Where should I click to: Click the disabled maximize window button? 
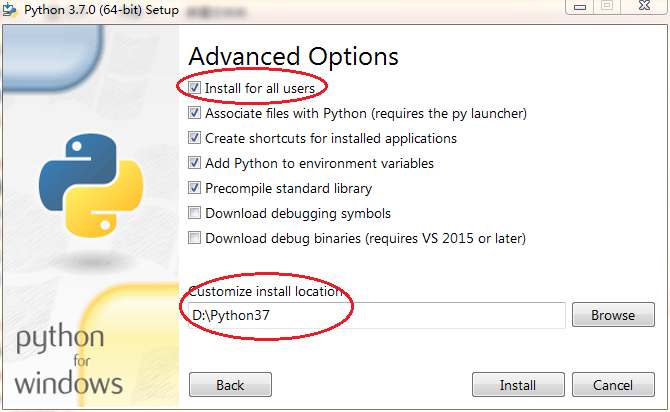(607, 6)
